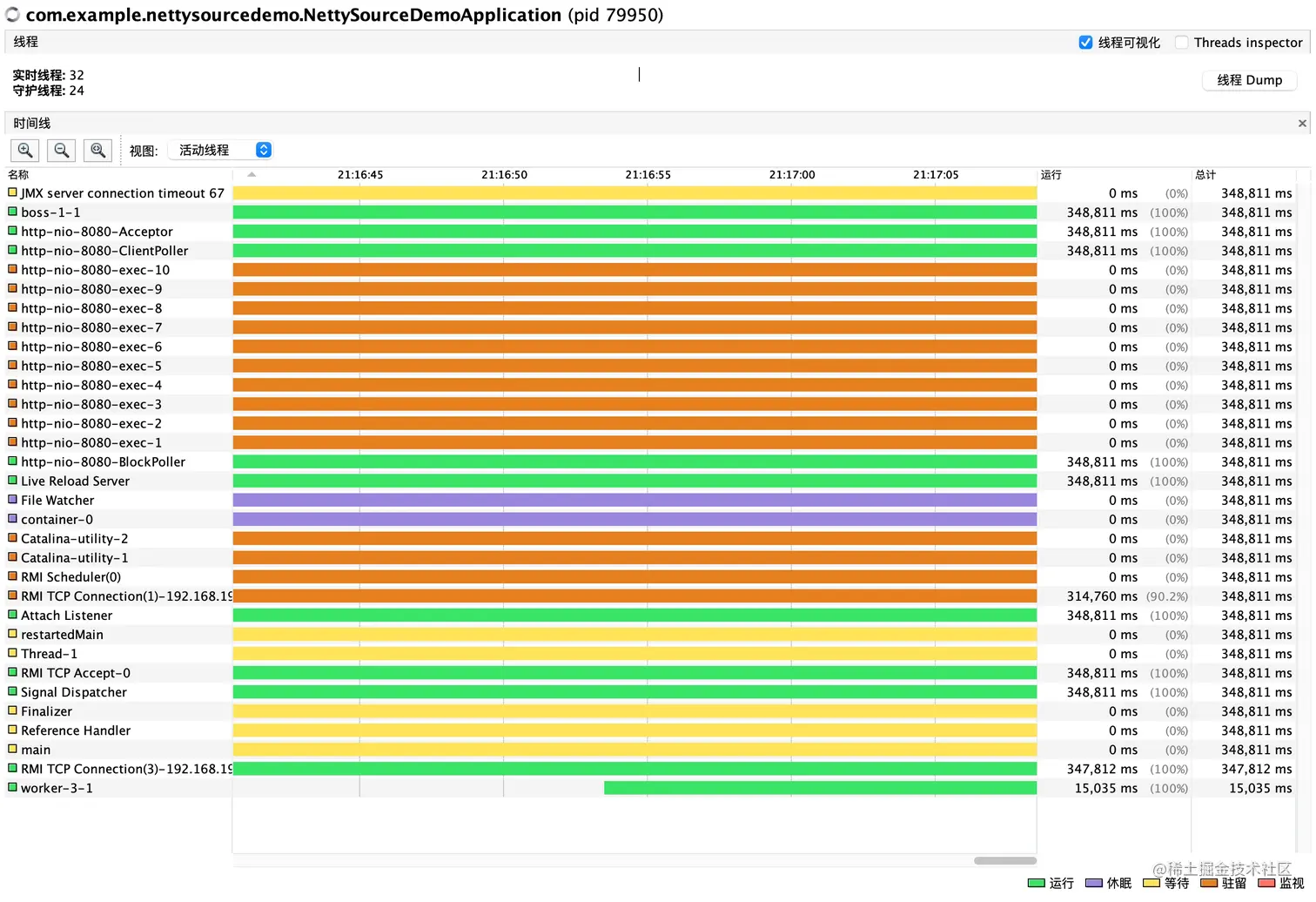
Task: Click the green 运行 legend swatch
Action: [x=1036, y=883]
